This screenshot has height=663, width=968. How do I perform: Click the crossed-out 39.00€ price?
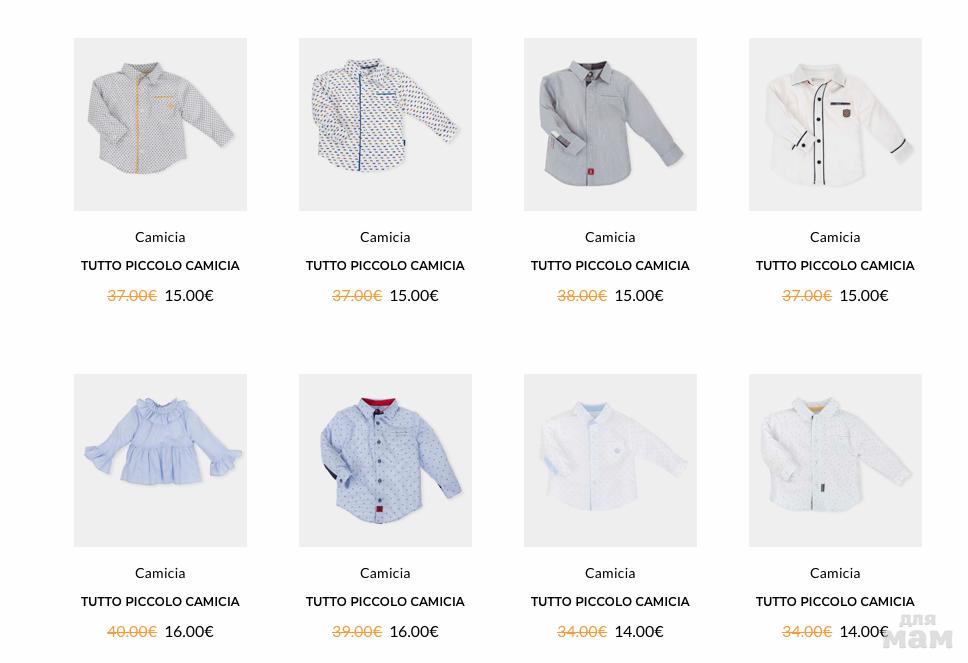[x=357, y=631]
